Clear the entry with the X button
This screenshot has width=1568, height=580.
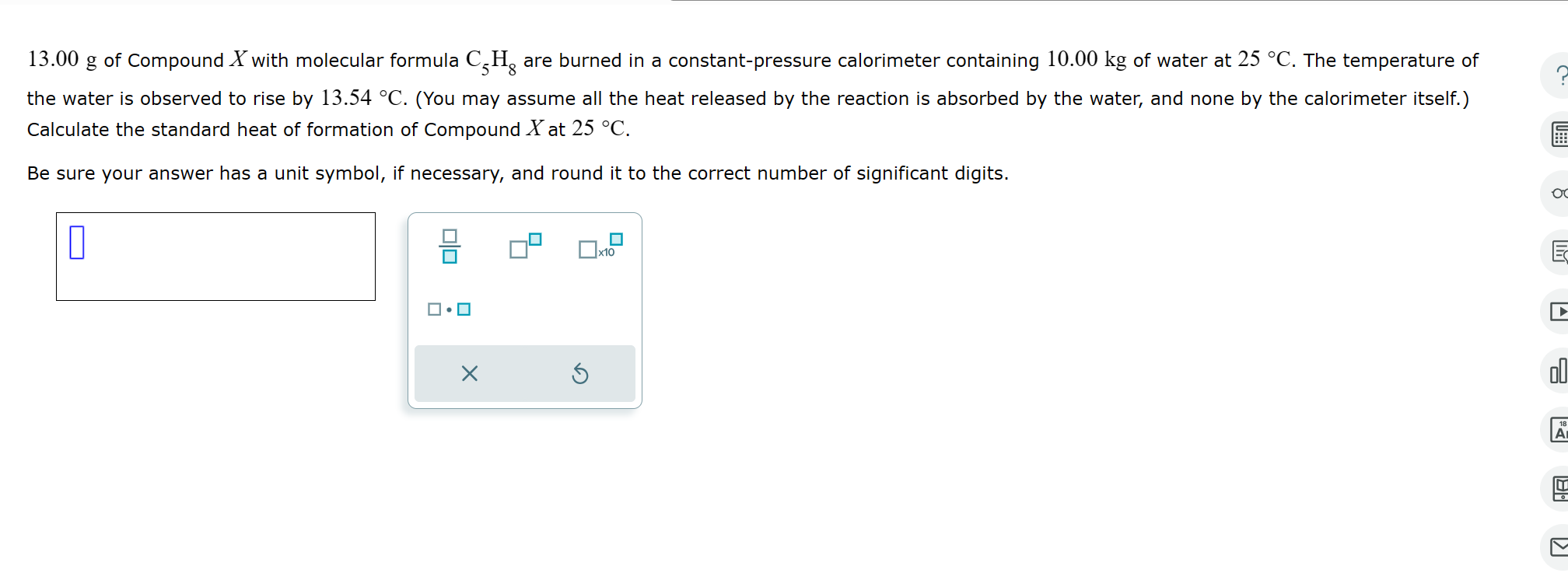tap(470, 374)
